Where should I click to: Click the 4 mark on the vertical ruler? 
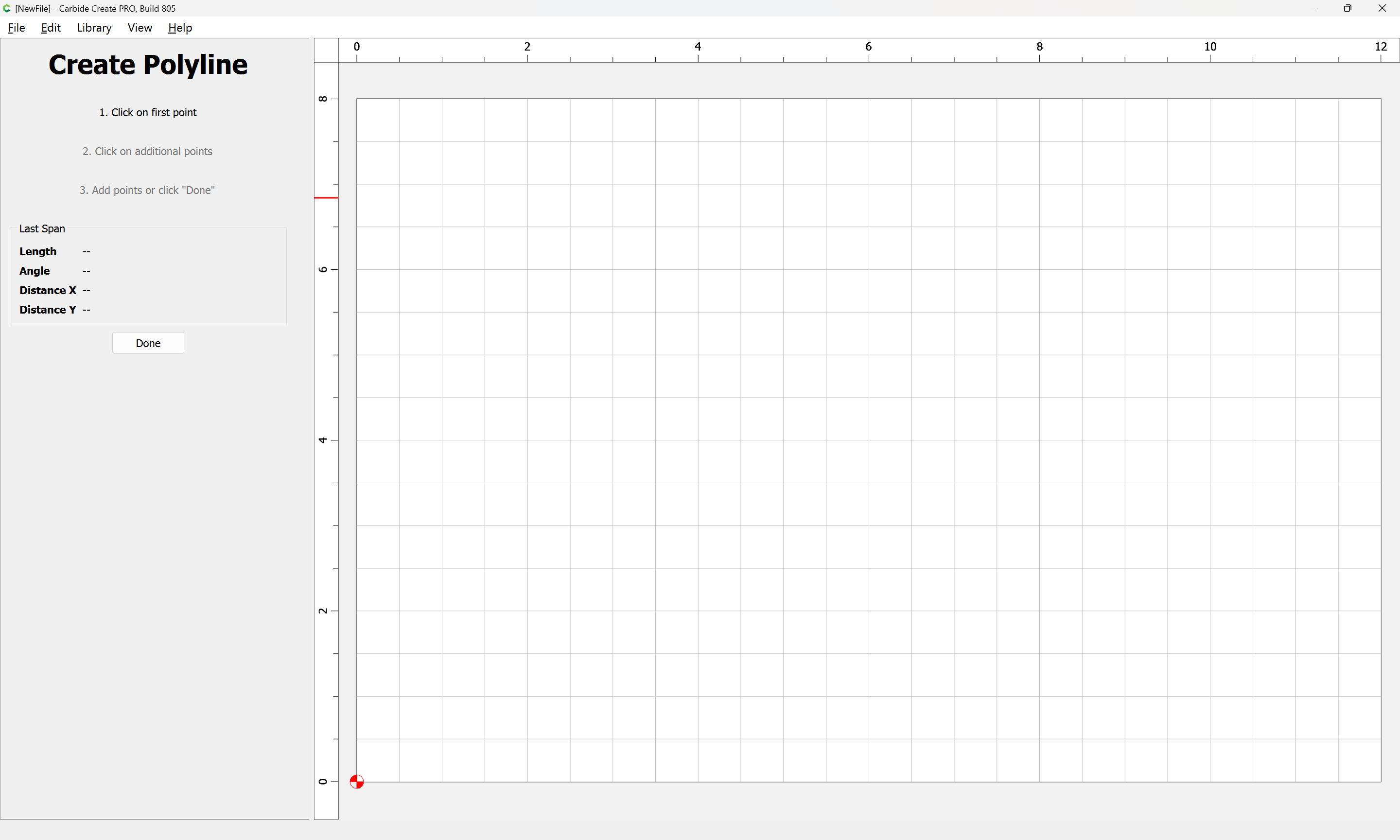323,440
